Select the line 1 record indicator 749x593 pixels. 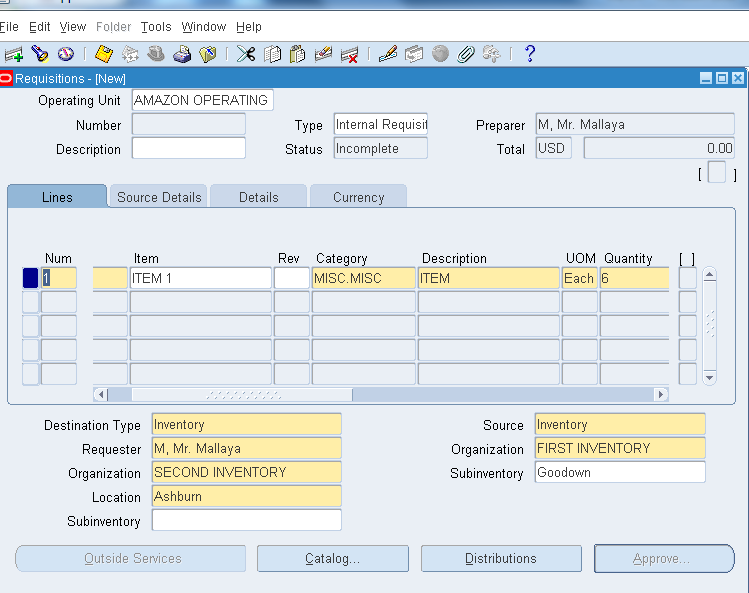pos(30,278)
